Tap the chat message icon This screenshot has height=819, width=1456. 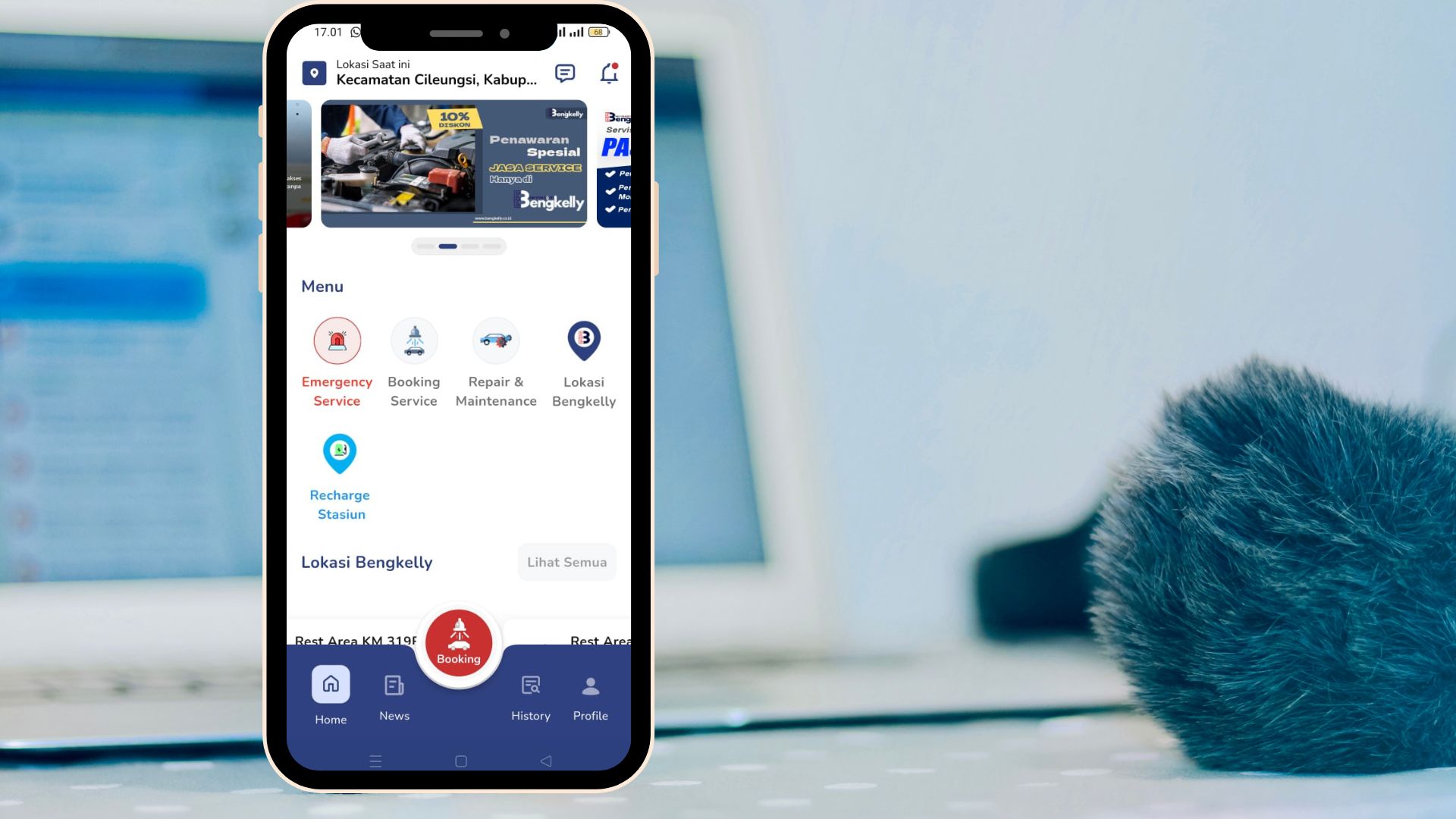pyautogui.click(x=564, y=72)
